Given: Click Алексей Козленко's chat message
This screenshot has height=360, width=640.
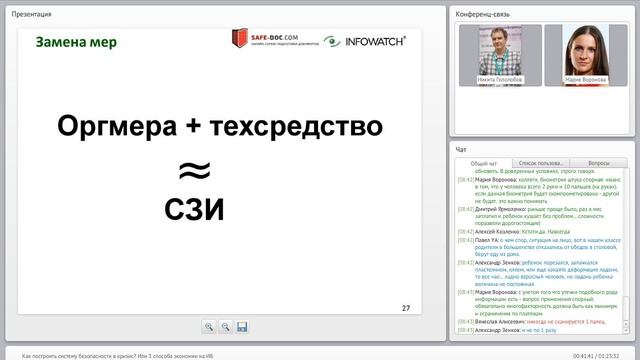Looking at the screenshot, I should click(514, 232).
